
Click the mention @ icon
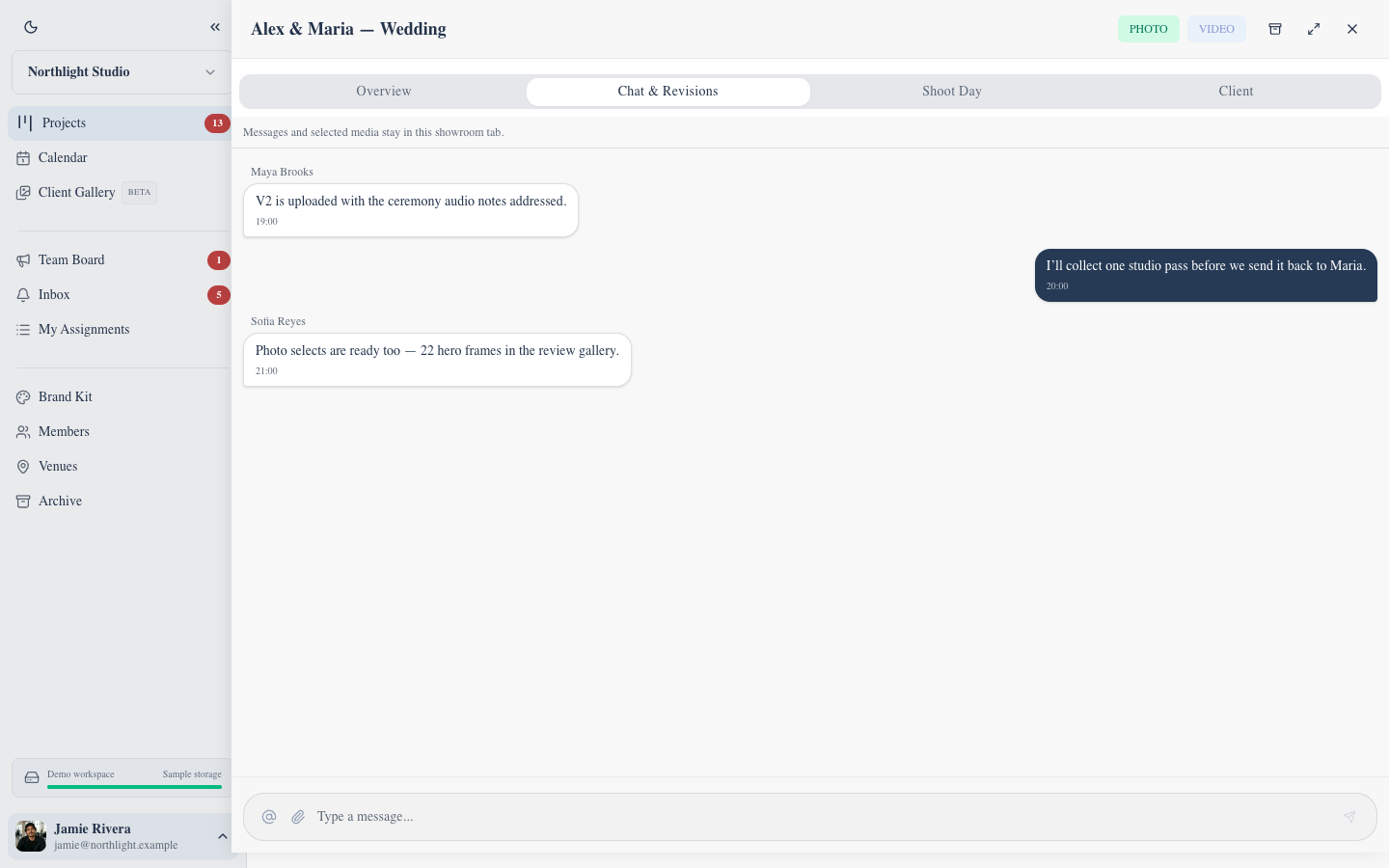[x=269, y=817]
